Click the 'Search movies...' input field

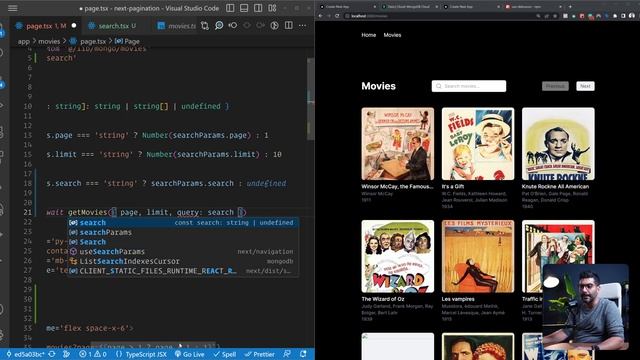click(469, 86)
